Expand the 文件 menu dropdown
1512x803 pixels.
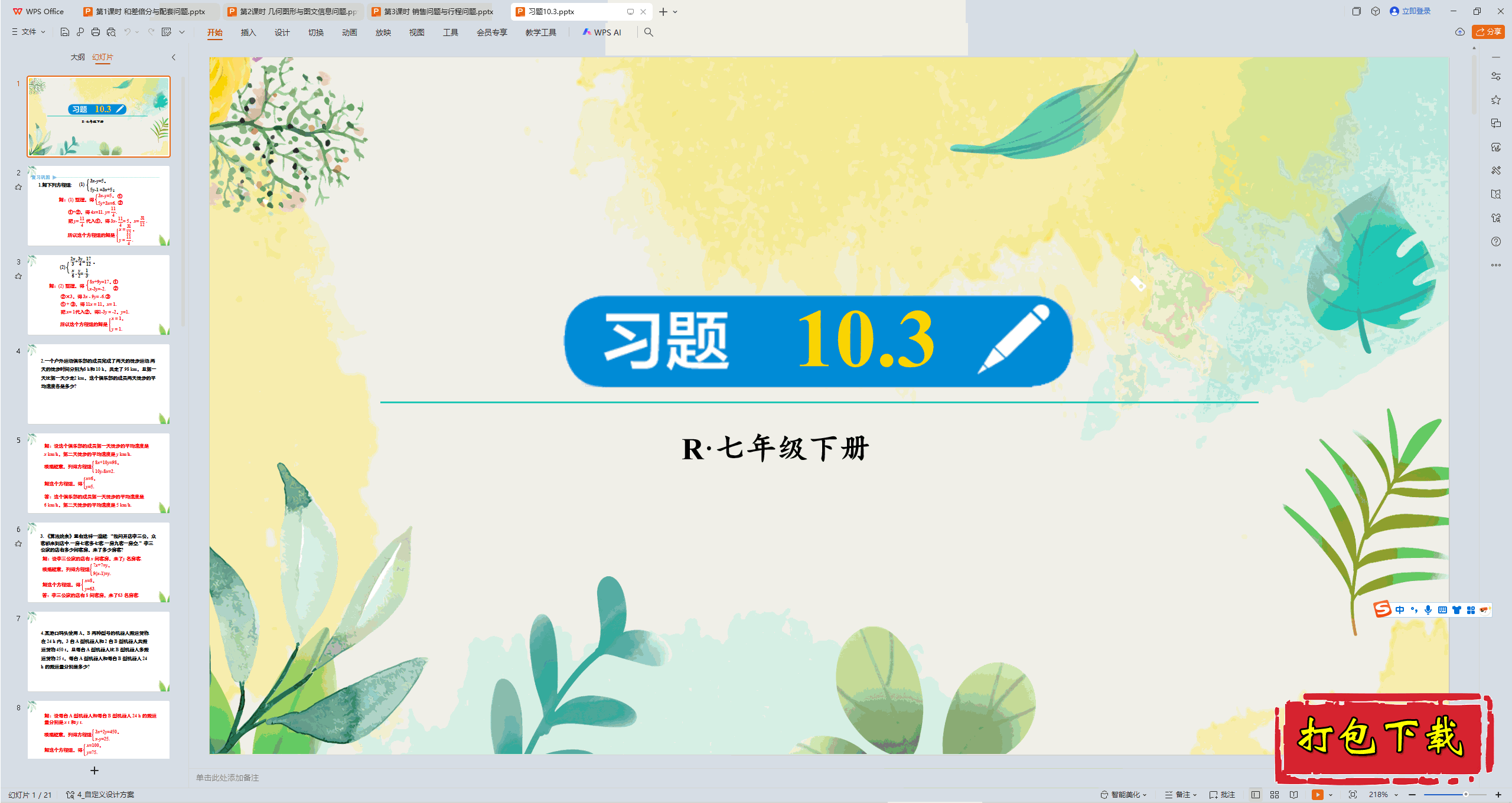click(29, 32)
